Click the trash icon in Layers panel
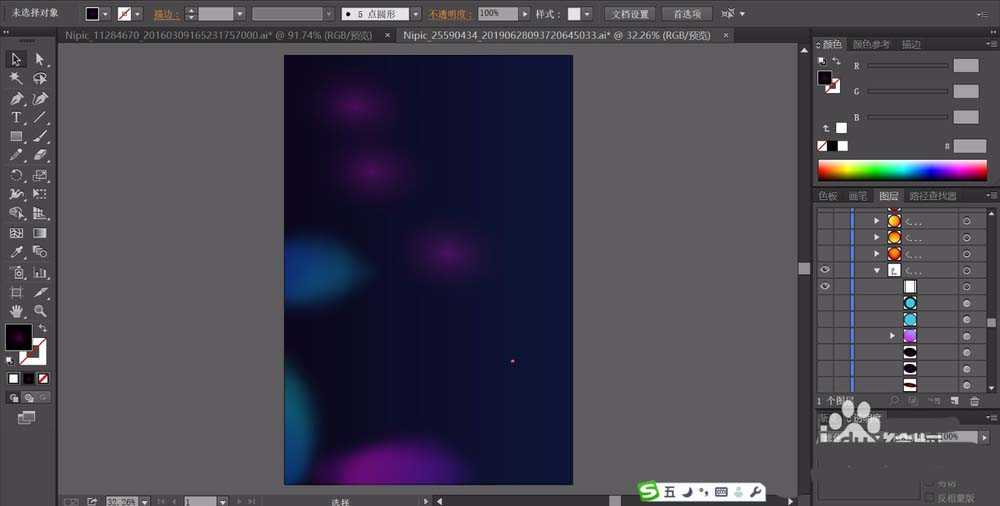The image size is (1000, 506). coord(974,400)
